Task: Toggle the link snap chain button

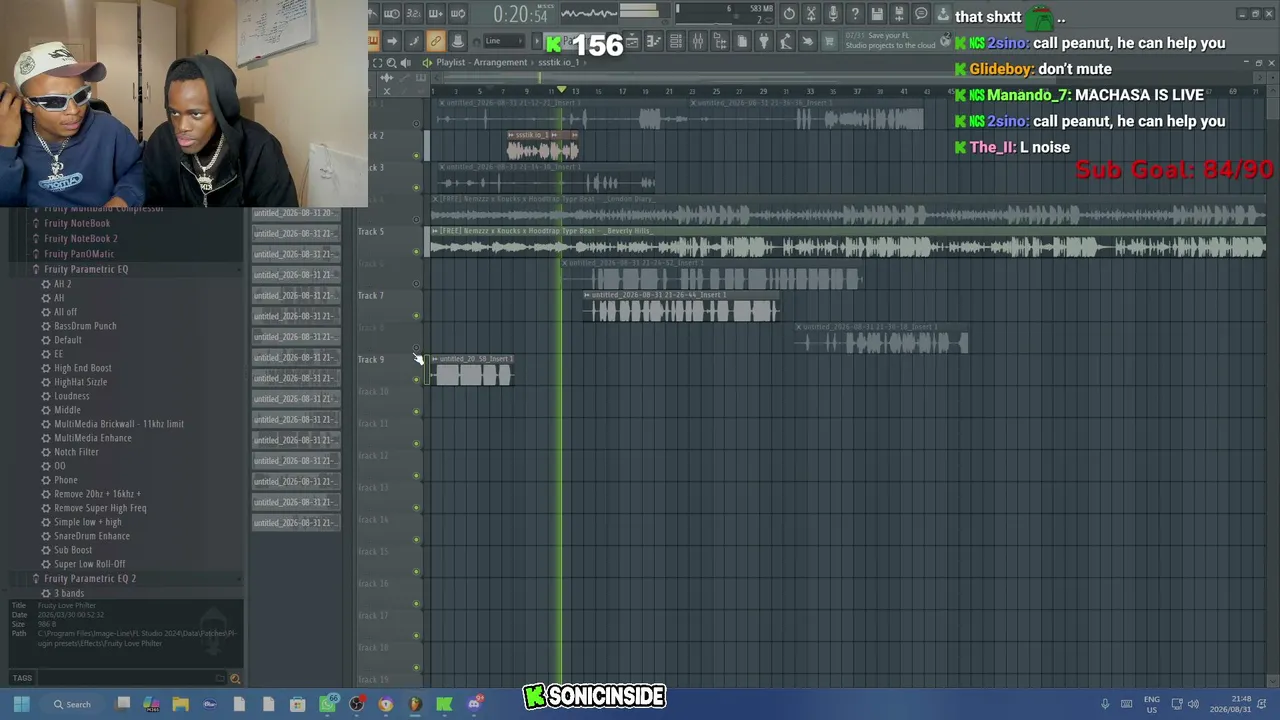Action: click(435, 41)
